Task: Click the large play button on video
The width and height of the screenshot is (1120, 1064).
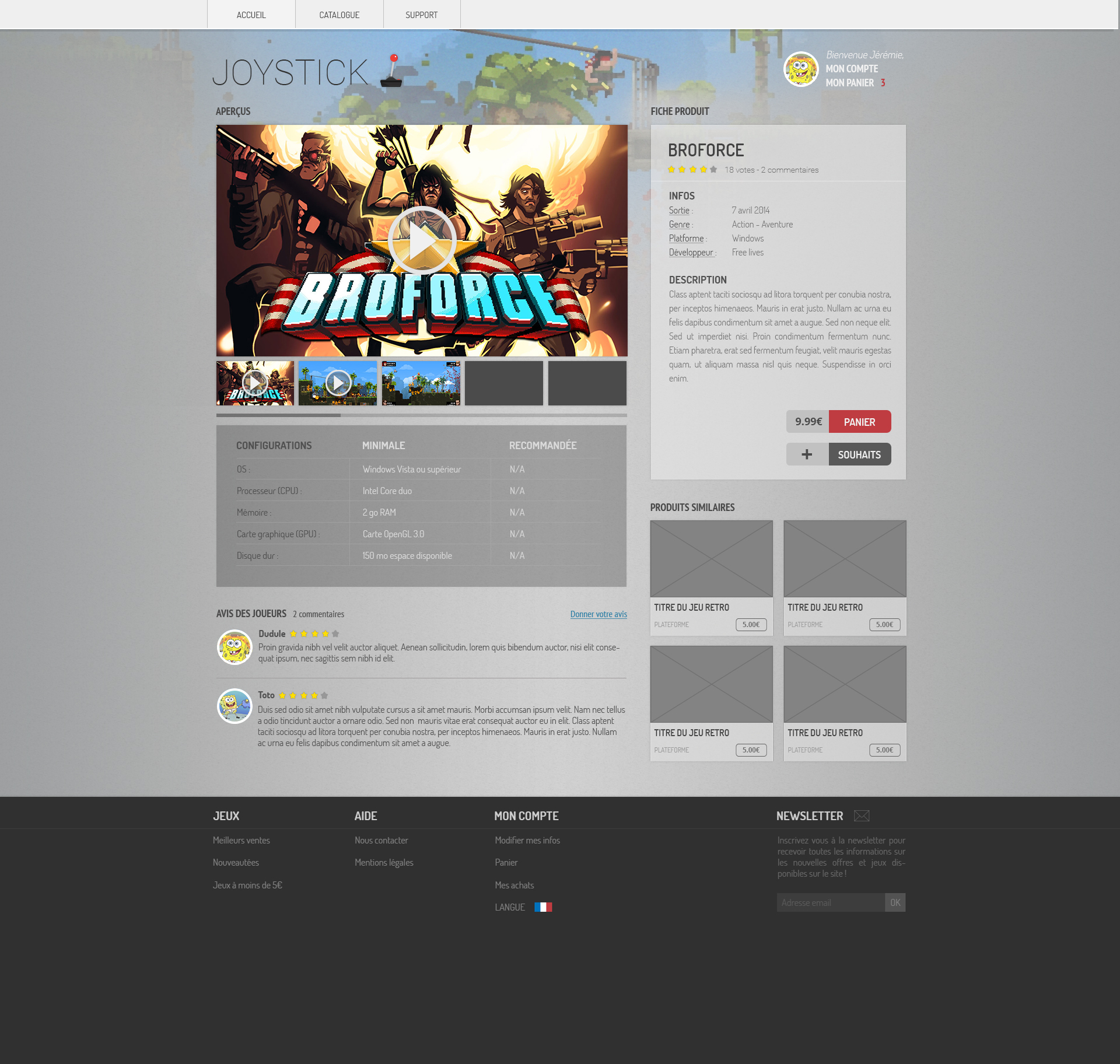Action: 421,240
